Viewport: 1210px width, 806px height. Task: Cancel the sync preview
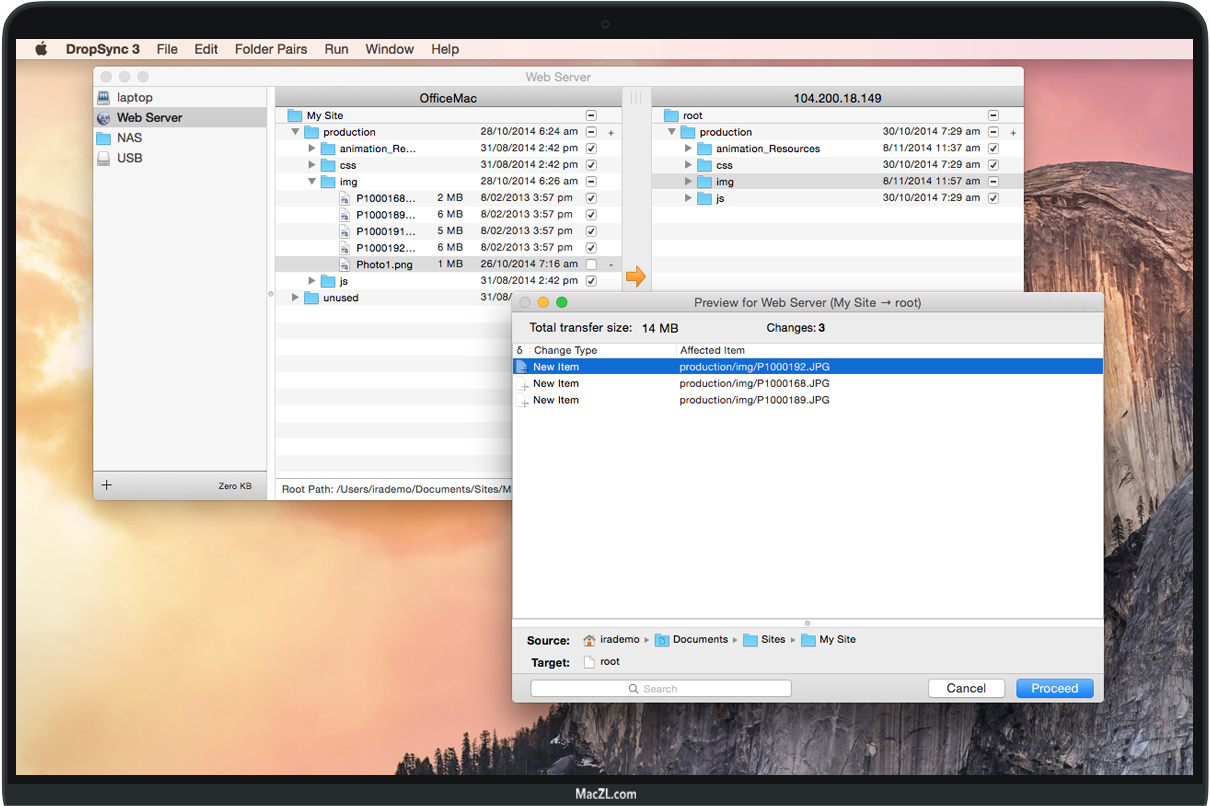coord(966,688)
